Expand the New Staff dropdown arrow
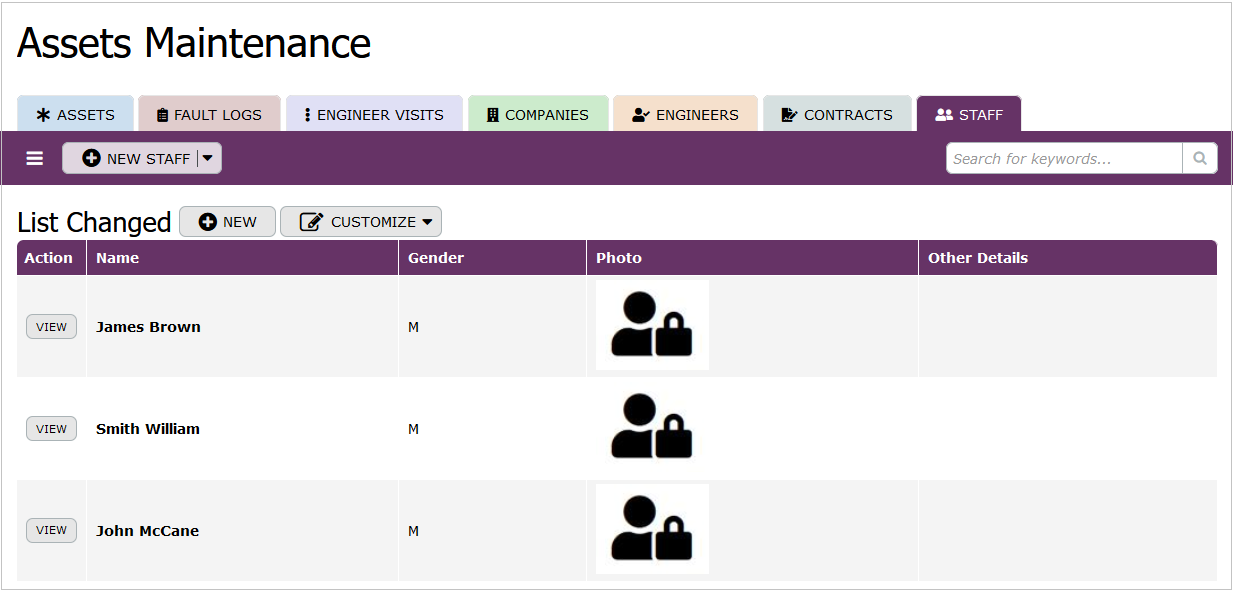Viewport: 1233px width, 592px height. point(208,159)
